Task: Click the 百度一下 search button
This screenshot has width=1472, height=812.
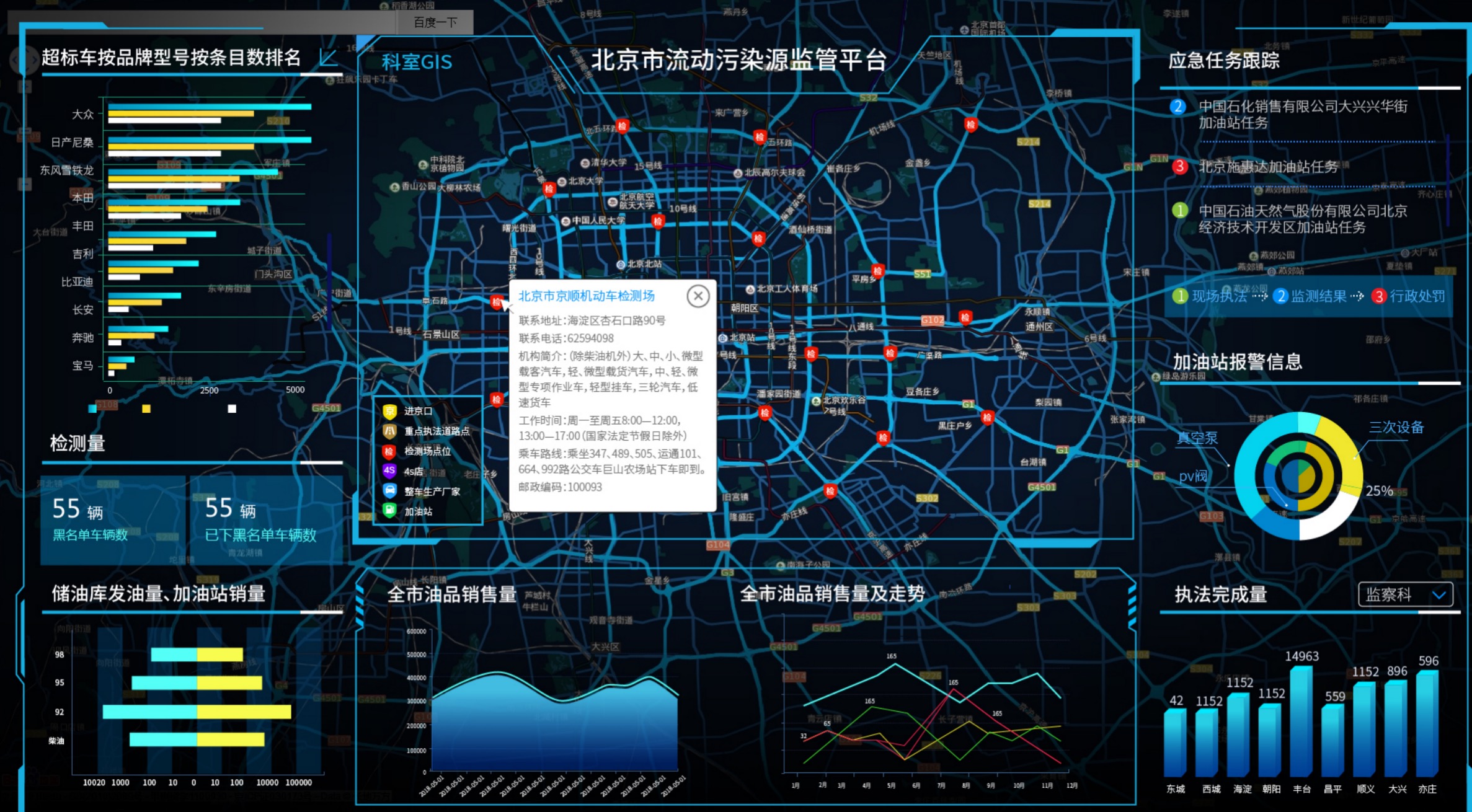Action: point(435,22)
